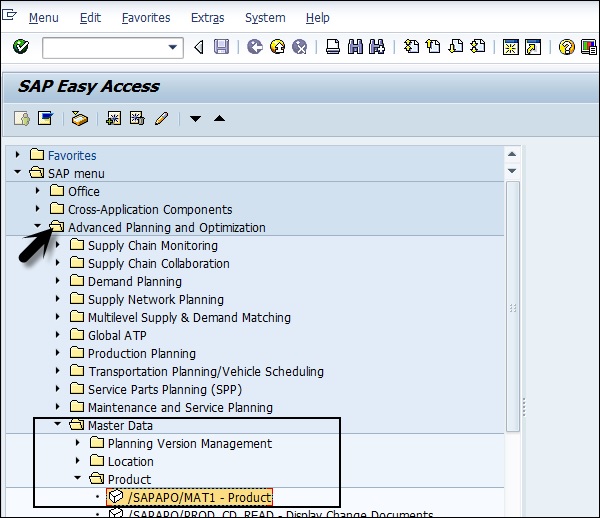
Task: Select /SAPAPO/MAT1 - Product transaction
Action: click(x=198, y=497)
